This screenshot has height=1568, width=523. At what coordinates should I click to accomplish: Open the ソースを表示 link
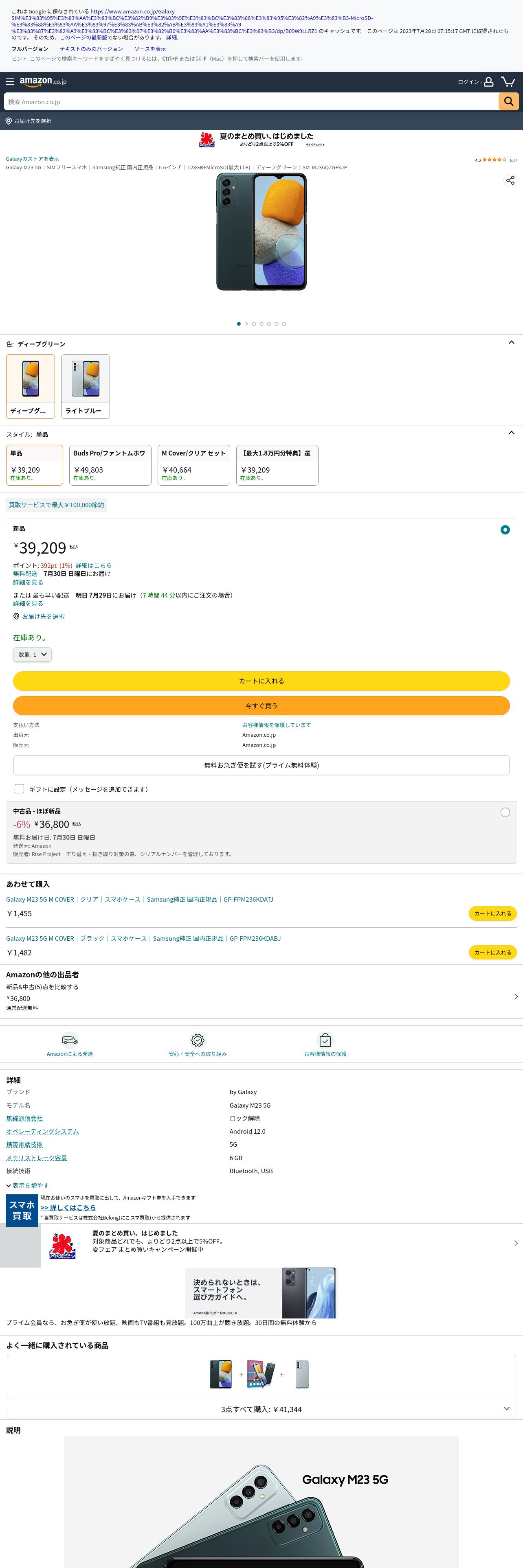pyautogui.click(x=150, y=49)
